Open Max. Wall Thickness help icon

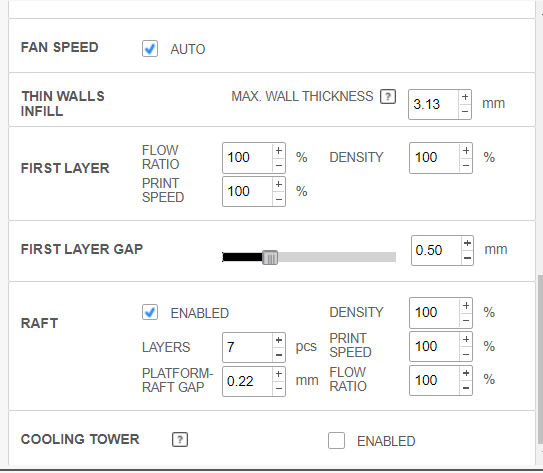click(388, 97)
